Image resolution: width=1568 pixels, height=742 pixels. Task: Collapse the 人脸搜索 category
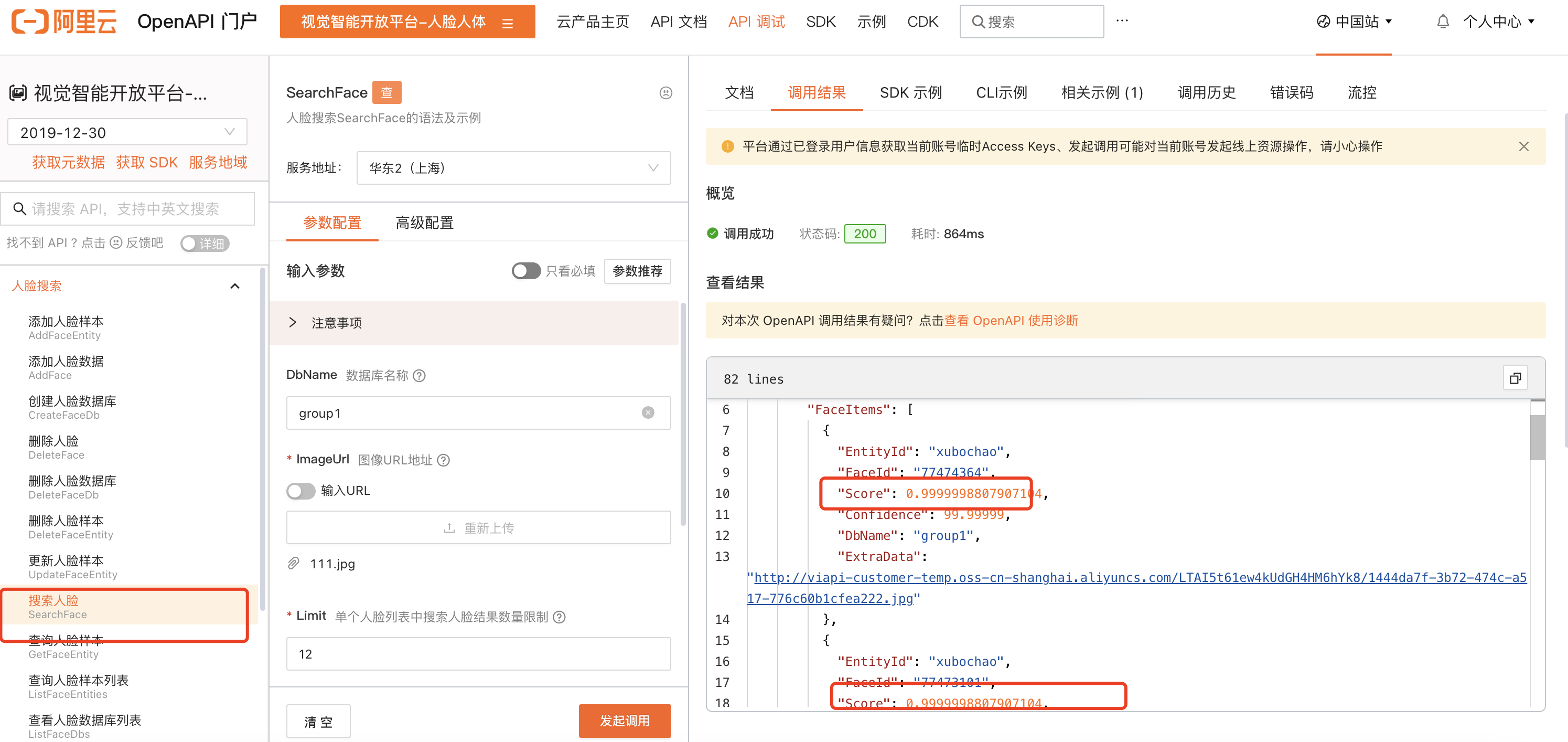(x=234, y=285)
